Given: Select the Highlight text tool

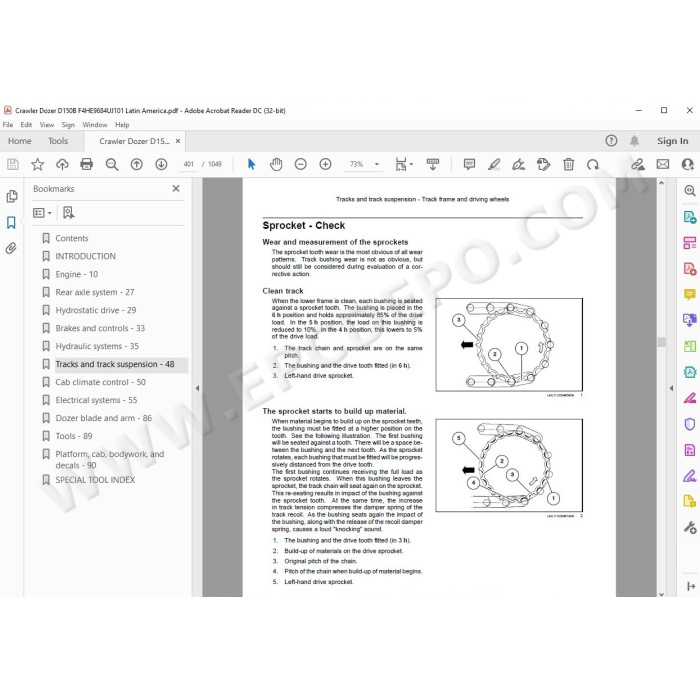Looking at the screenshot, I should click(494, 165).
